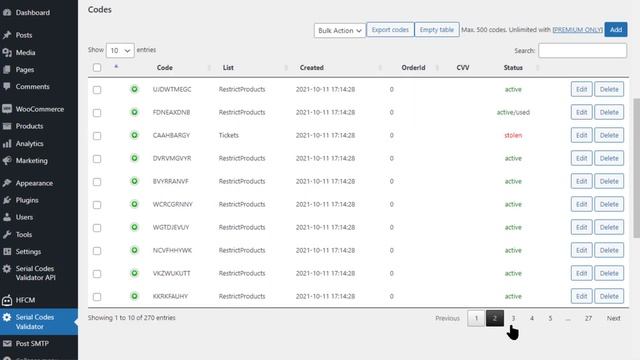Click the blue Add button
Image resolution: width=640 pixels, height=360 pixels.
point(616,30)
